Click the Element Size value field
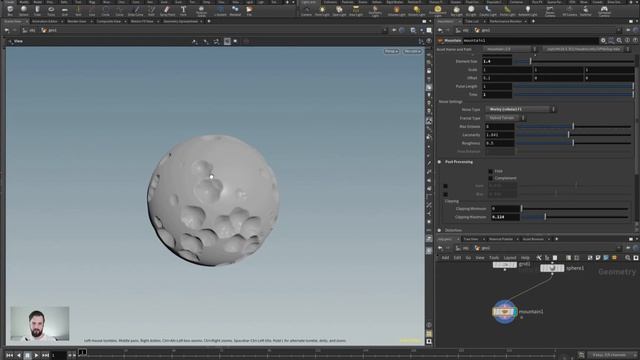Screen dimensions: 640x360 point(497,61)
